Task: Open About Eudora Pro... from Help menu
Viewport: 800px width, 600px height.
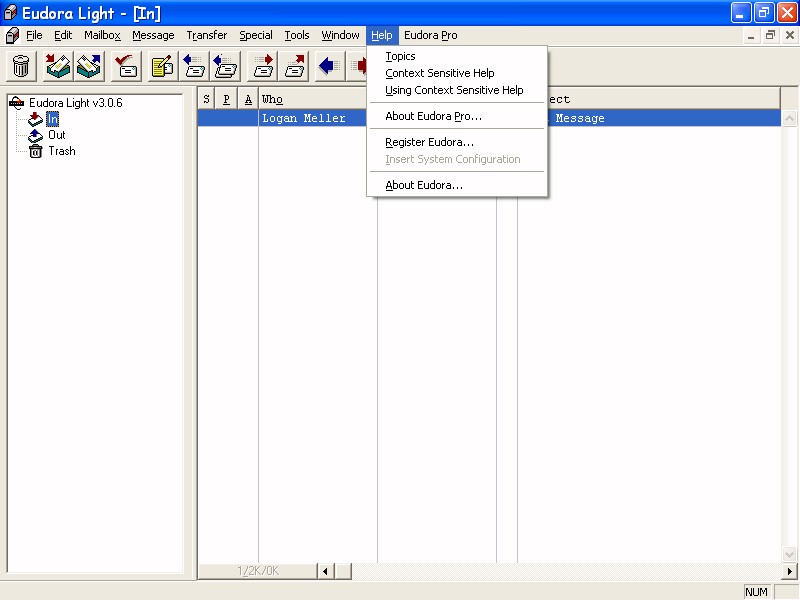Action: pyautogui.click(x=457, y=116)
